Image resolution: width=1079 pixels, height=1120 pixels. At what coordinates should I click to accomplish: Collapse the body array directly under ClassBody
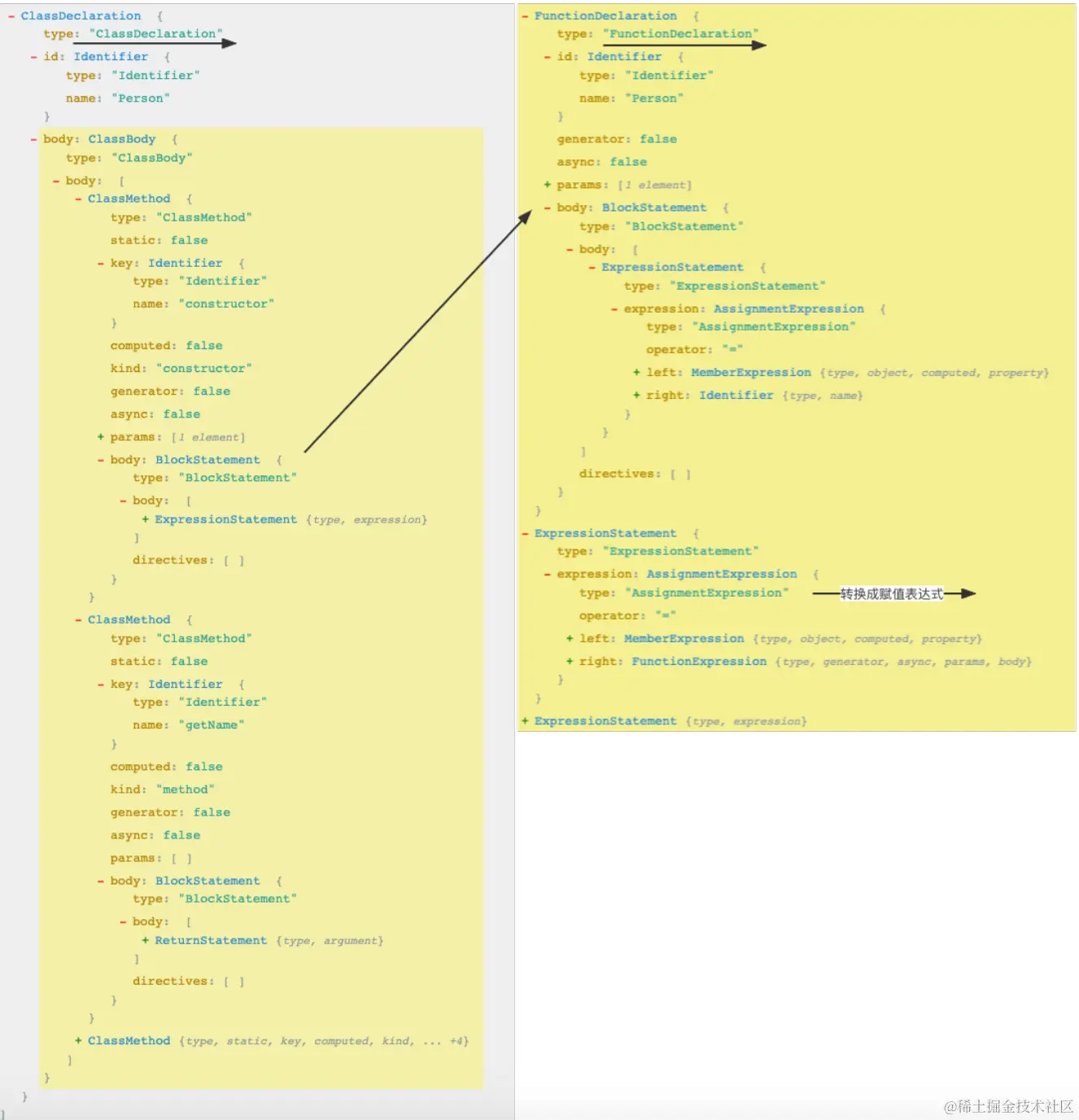(x=56, y=182)
